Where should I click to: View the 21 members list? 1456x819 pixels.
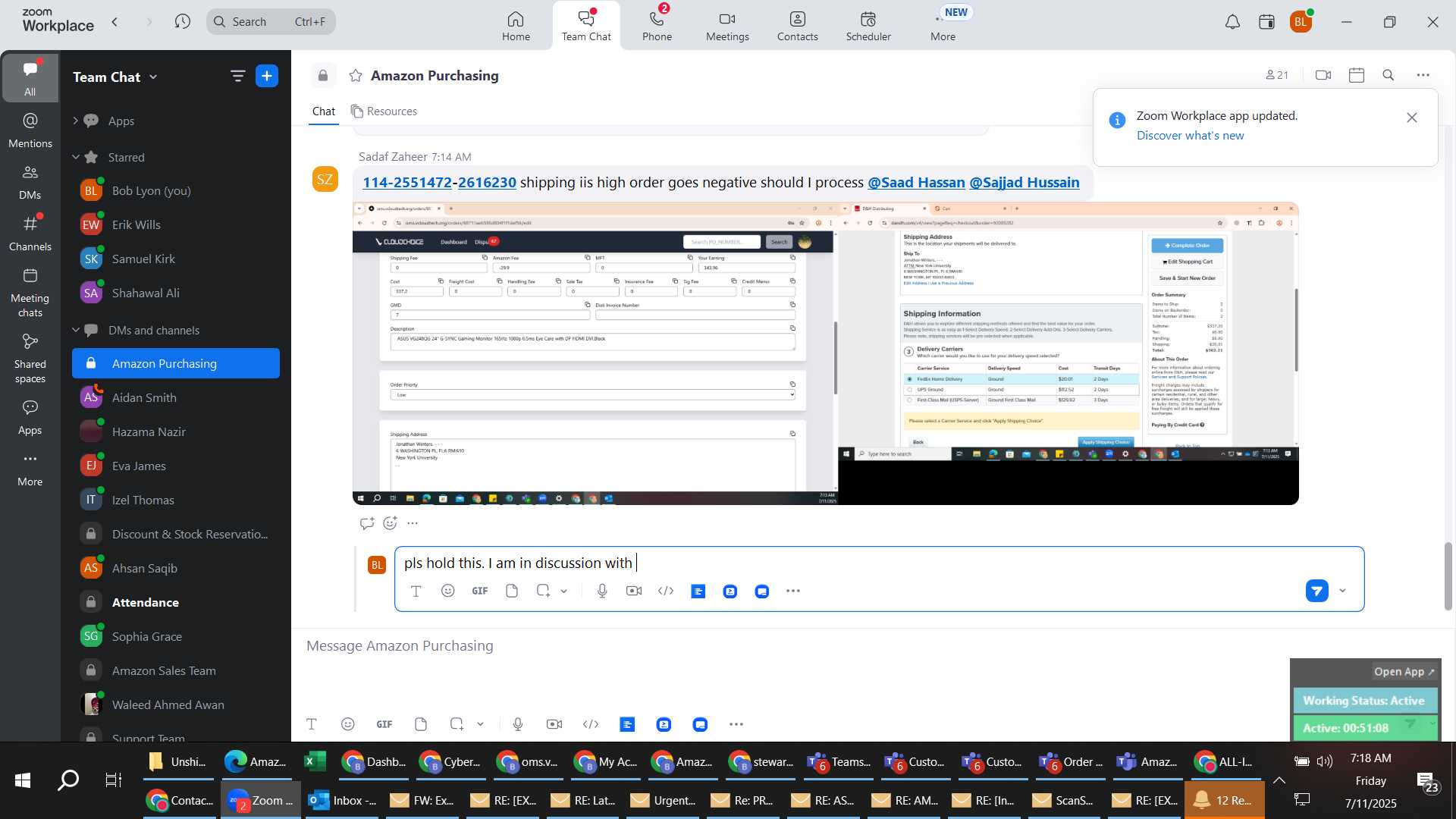[1277, 75]
